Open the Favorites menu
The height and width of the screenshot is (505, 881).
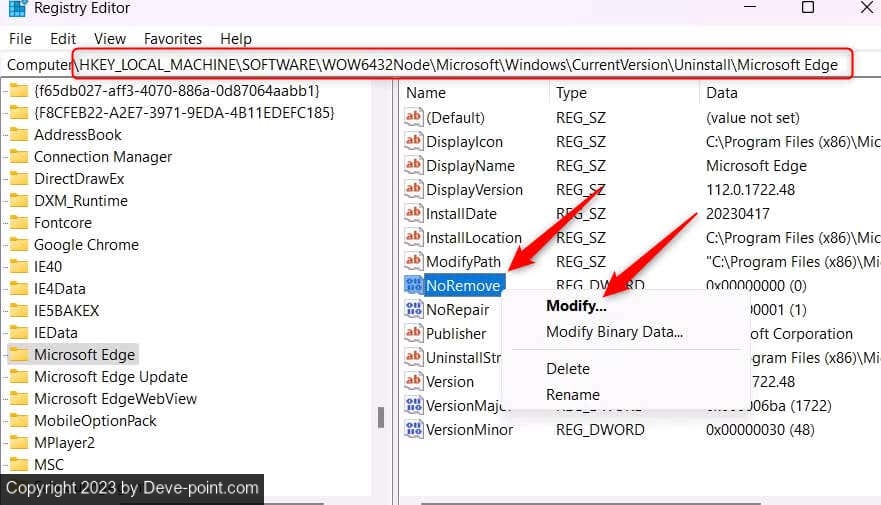point(172,39)
